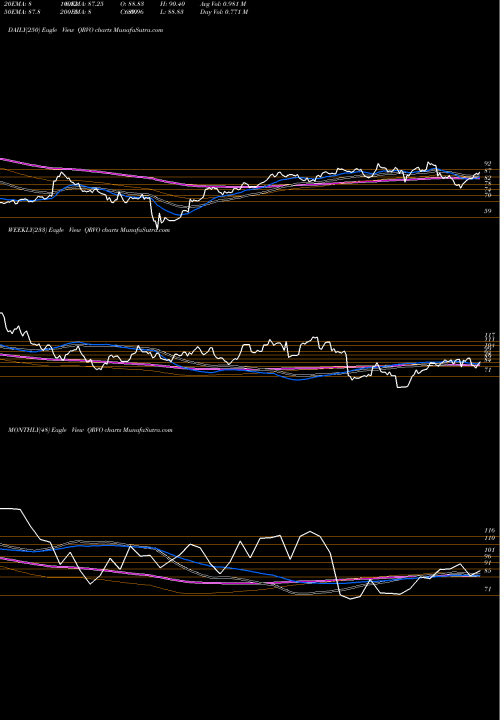Click the 117 price label on weekly chart
Screen dimensions: 500x720
(489, 335)
